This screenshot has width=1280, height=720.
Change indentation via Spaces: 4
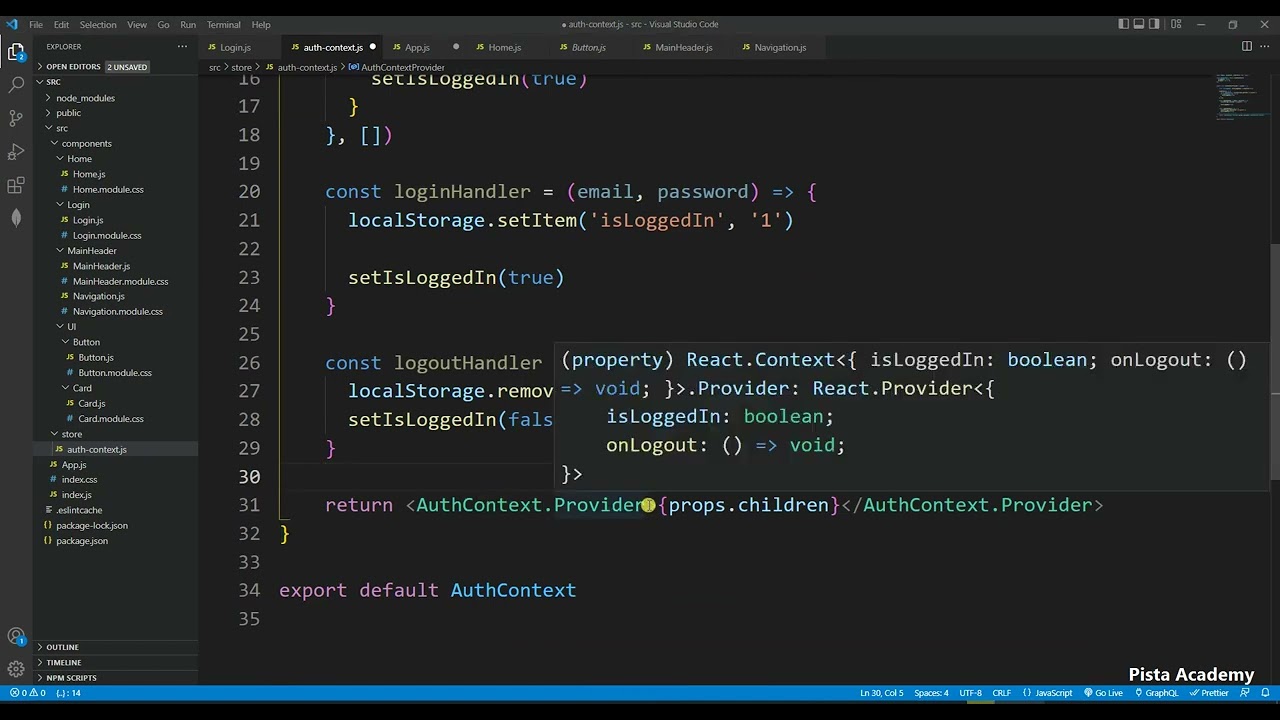(931, 693)
